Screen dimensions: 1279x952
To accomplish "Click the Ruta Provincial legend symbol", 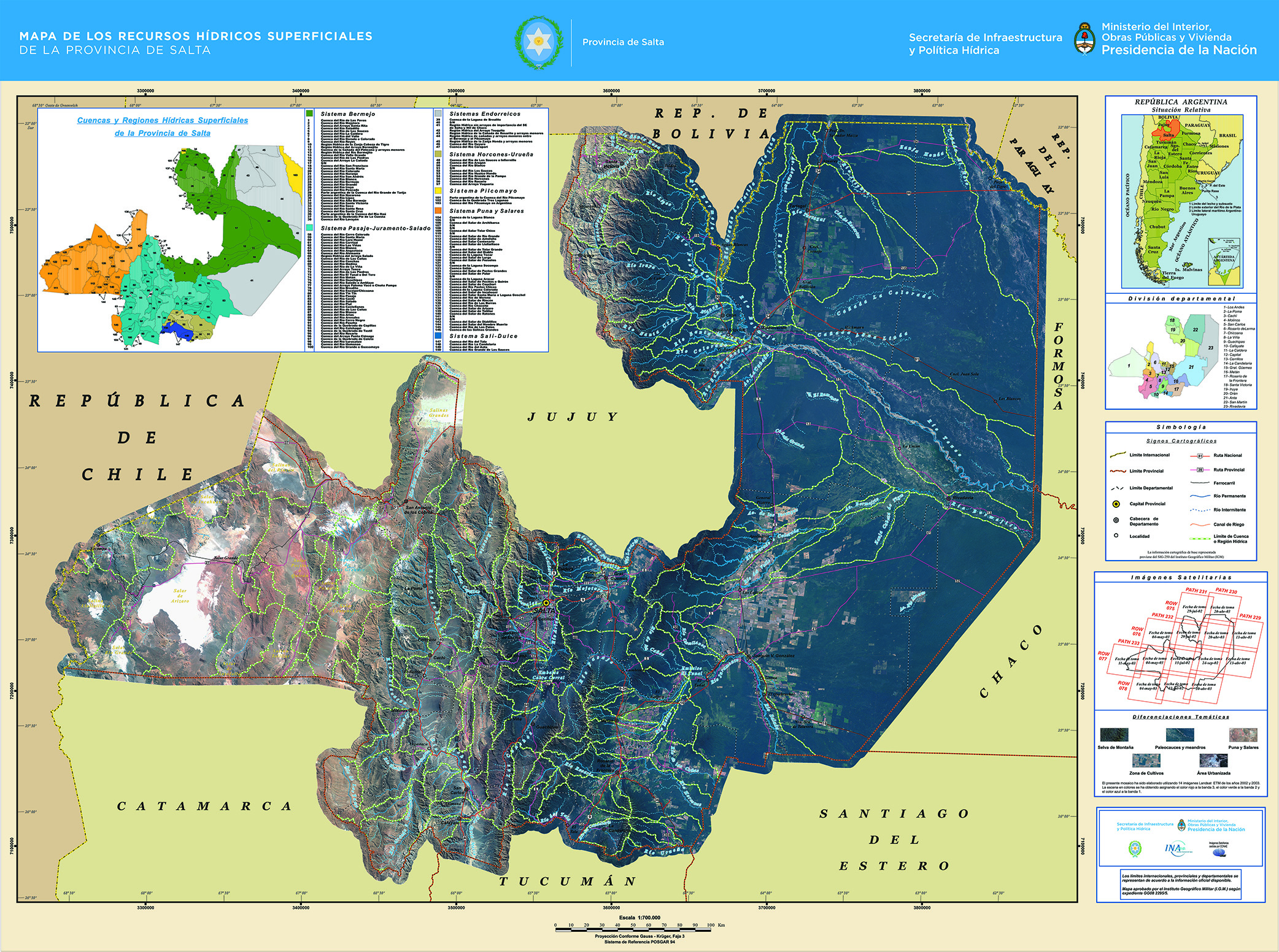I will pos(1199,470).
